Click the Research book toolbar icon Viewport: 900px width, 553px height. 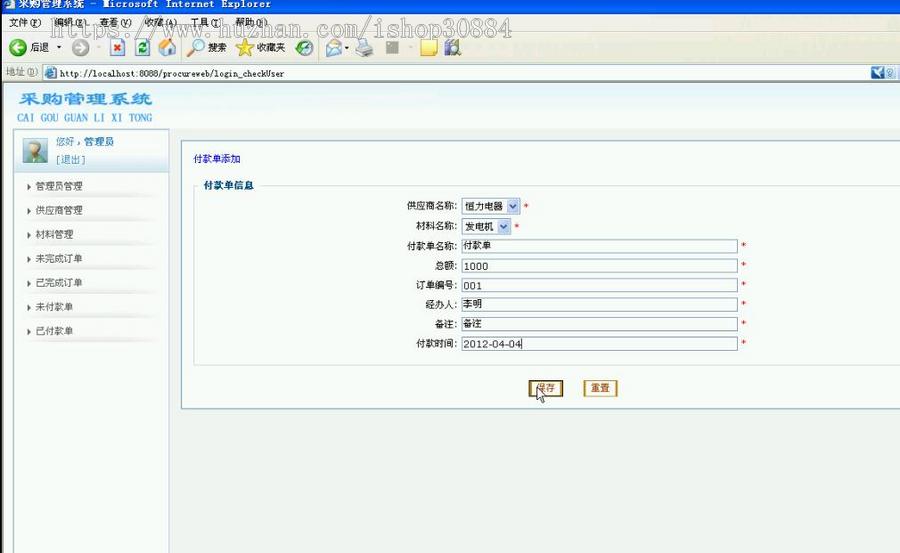(x=453, y=48)
